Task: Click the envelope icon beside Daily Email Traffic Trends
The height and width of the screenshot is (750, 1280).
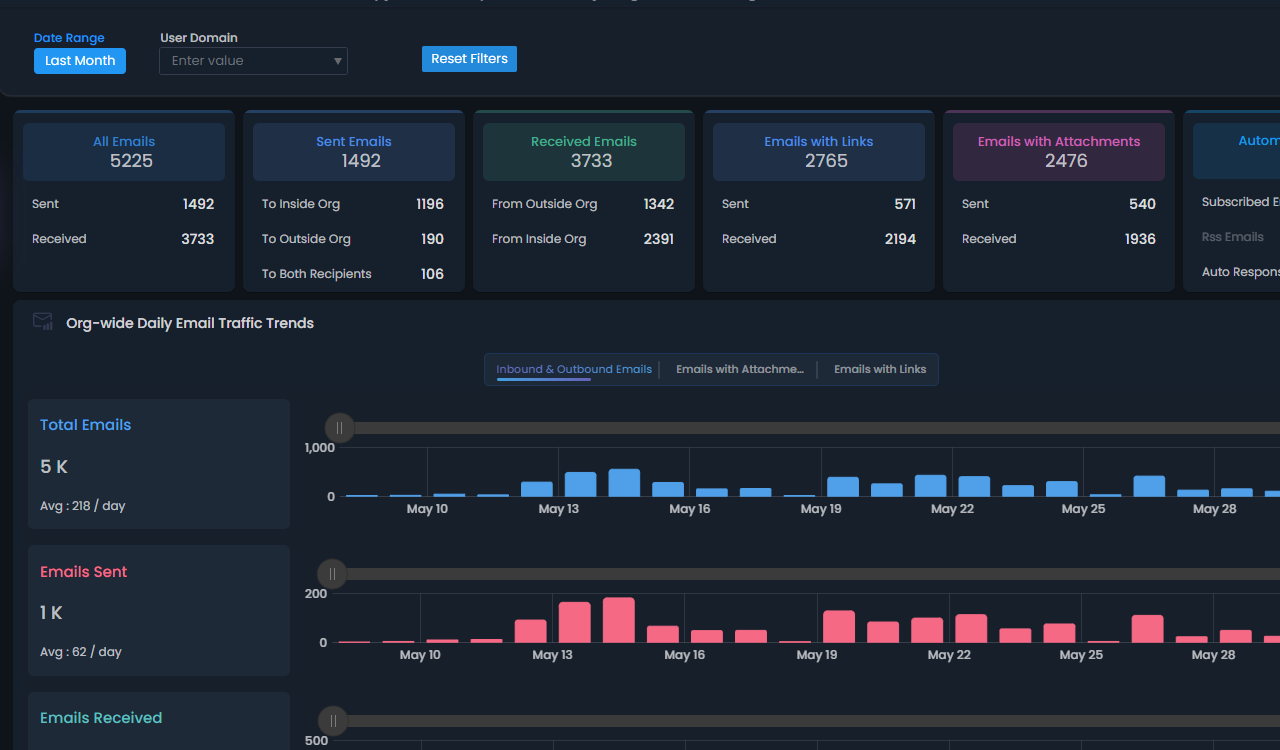Action: pos(42,321)
